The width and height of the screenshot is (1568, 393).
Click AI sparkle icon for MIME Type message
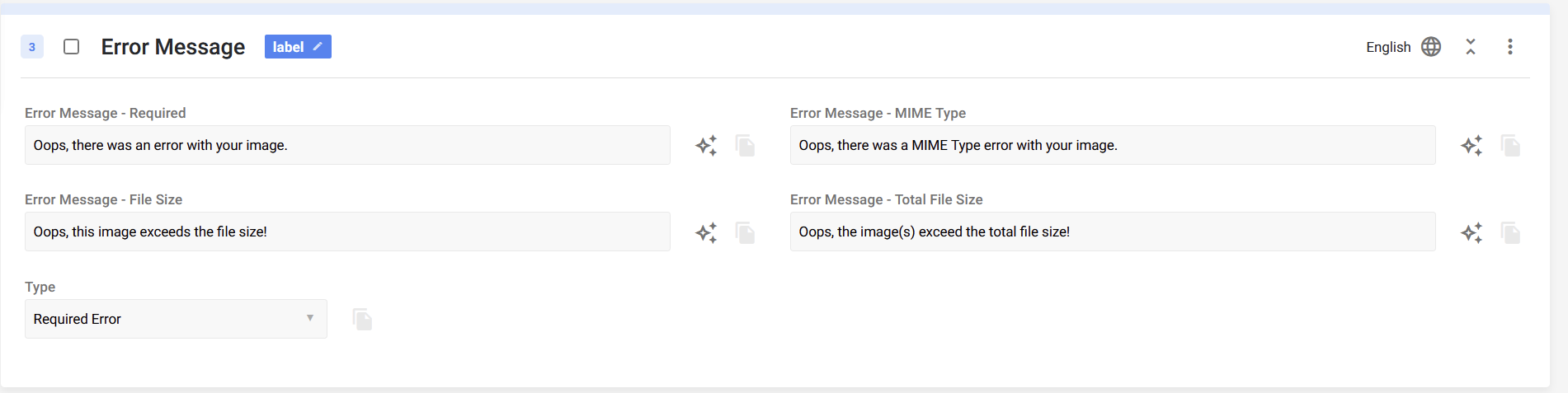point(1471,146)
